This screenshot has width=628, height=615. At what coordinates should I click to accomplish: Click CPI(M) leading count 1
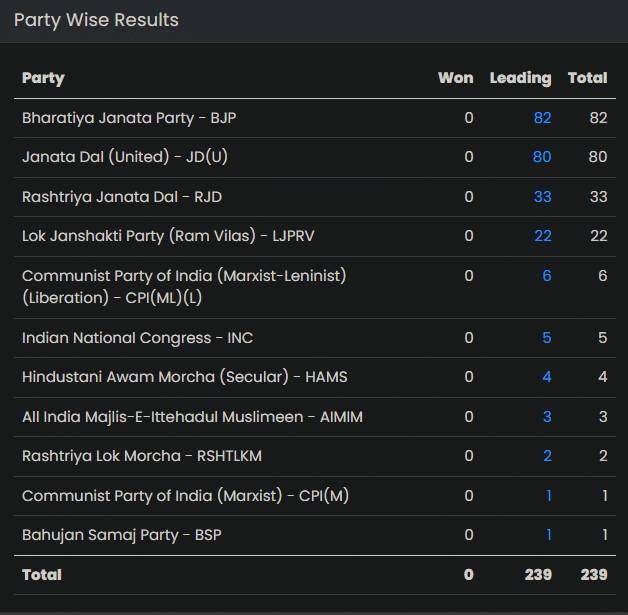[x=548, y=496]
